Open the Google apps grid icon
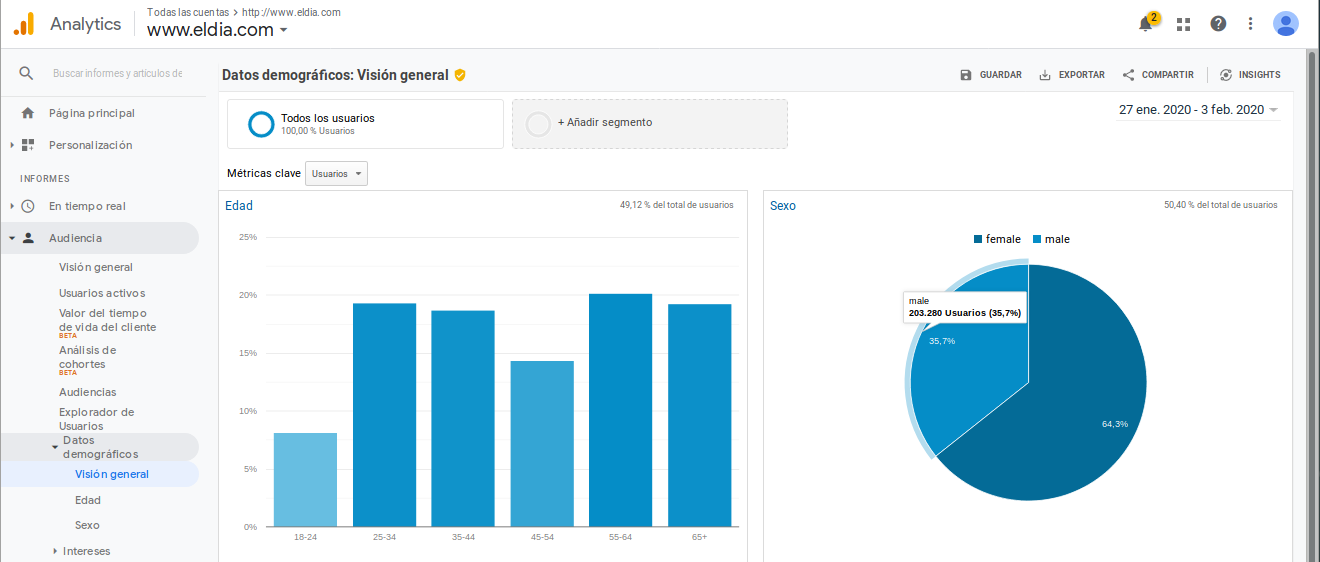Screen dimensions: 1320x562 (1183, 24)
